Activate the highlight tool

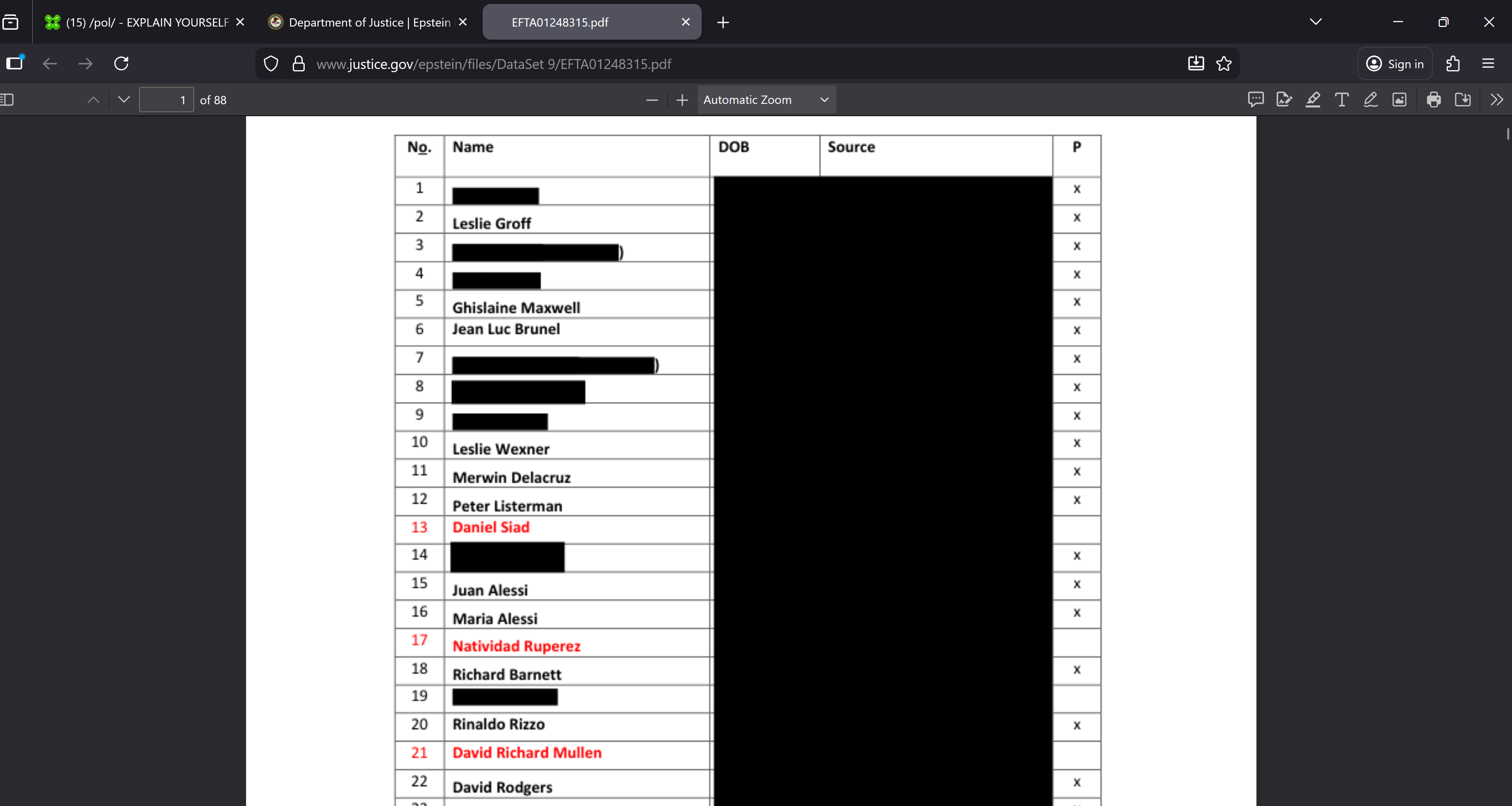[1313, 99]
